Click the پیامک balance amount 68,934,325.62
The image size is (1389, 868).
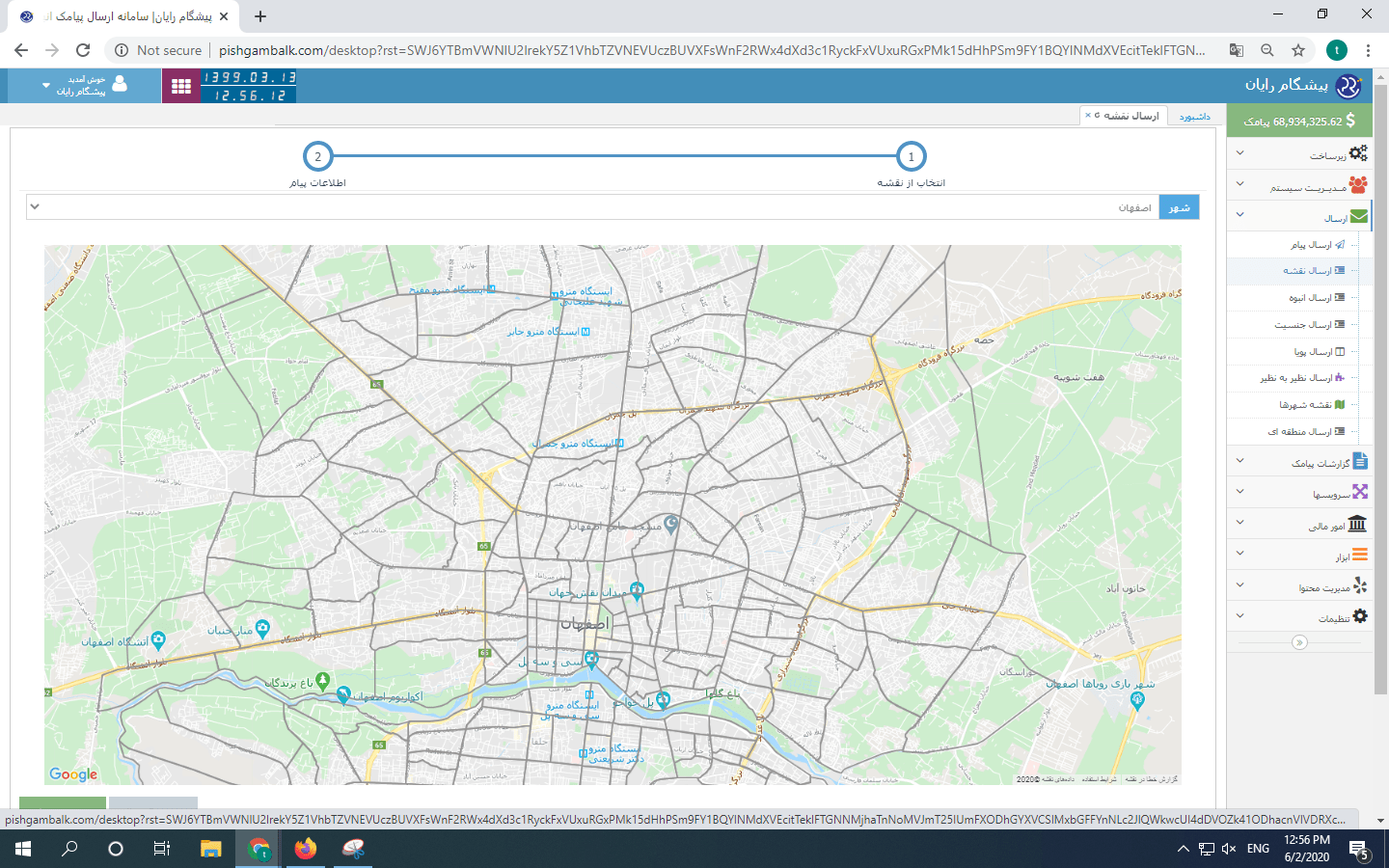1307,122
